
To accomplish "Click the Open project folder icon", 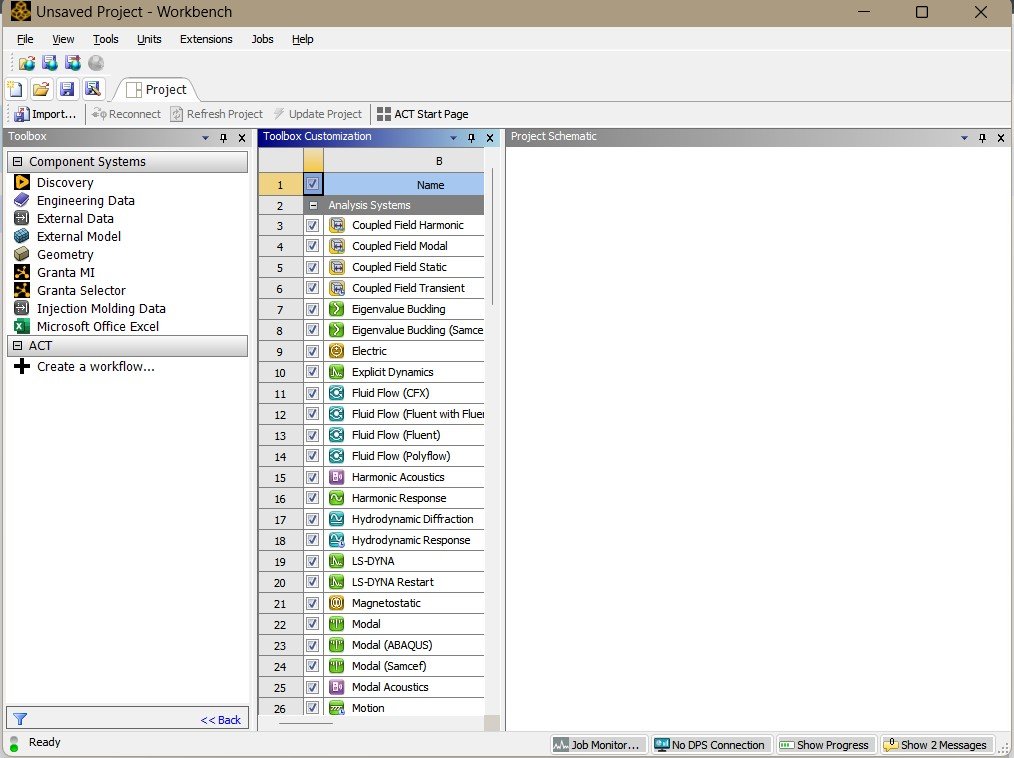I will click(x=41, y=89).
